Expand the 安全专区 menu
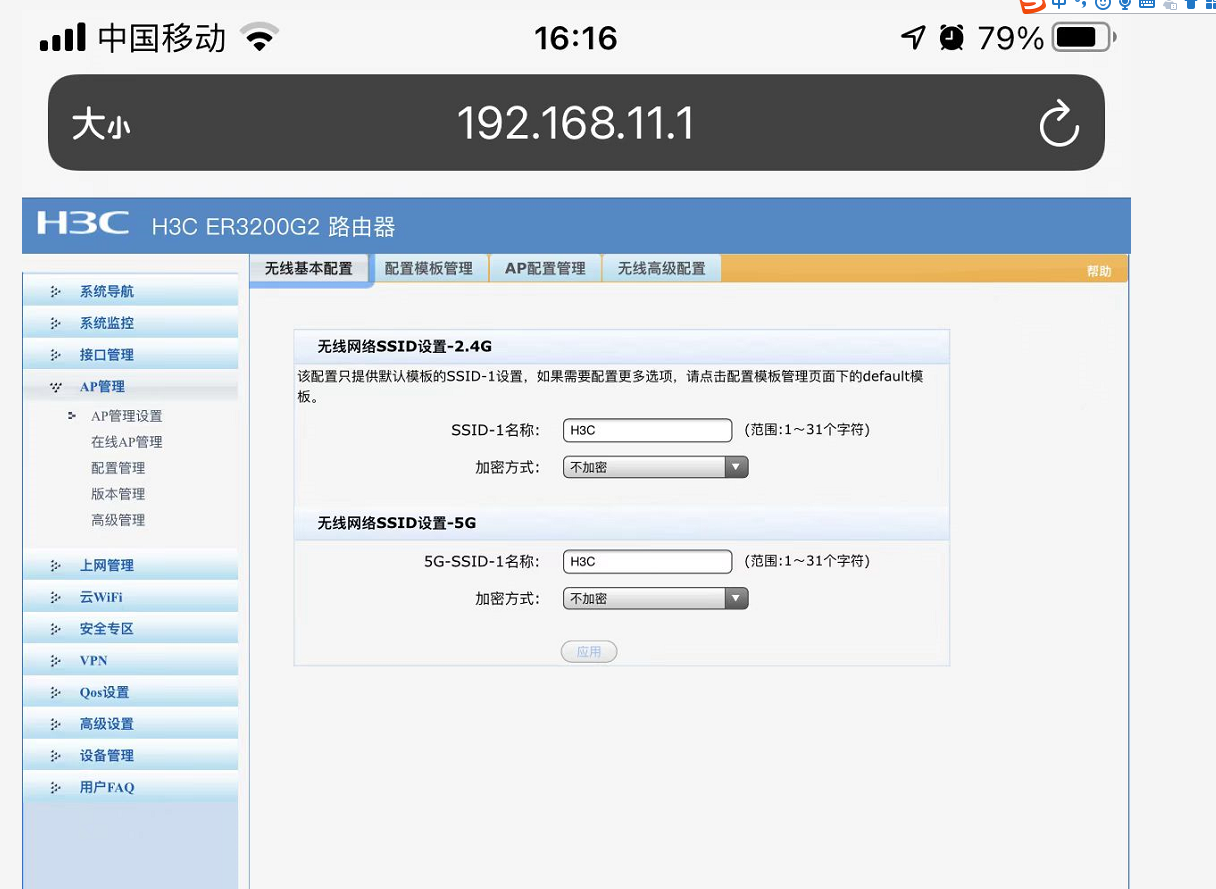This screenshot has height=889, width=1216. (x=130, y=629)
